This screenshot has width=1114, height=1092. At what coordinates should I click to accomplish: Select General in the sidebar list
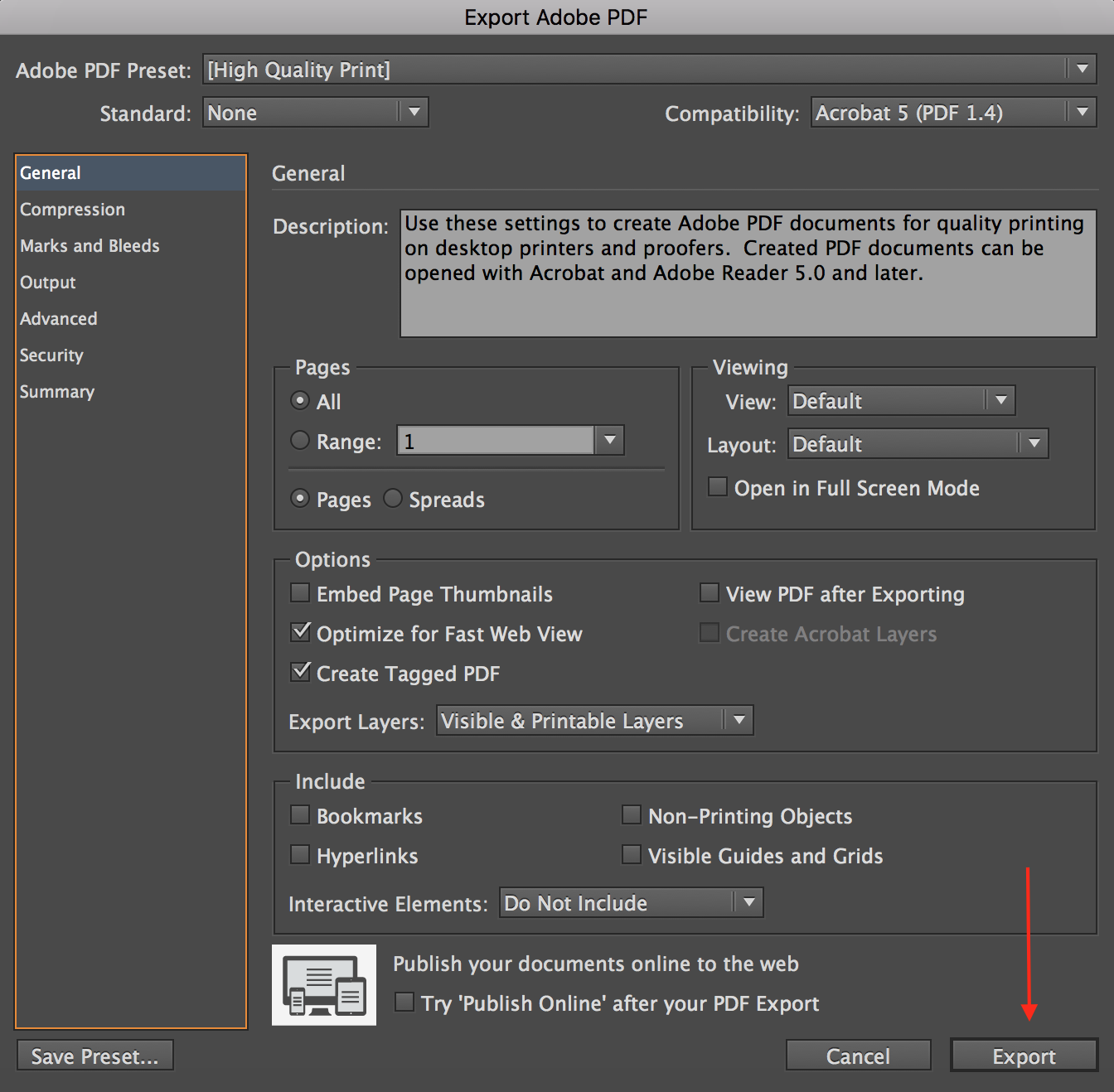[131, 173]
